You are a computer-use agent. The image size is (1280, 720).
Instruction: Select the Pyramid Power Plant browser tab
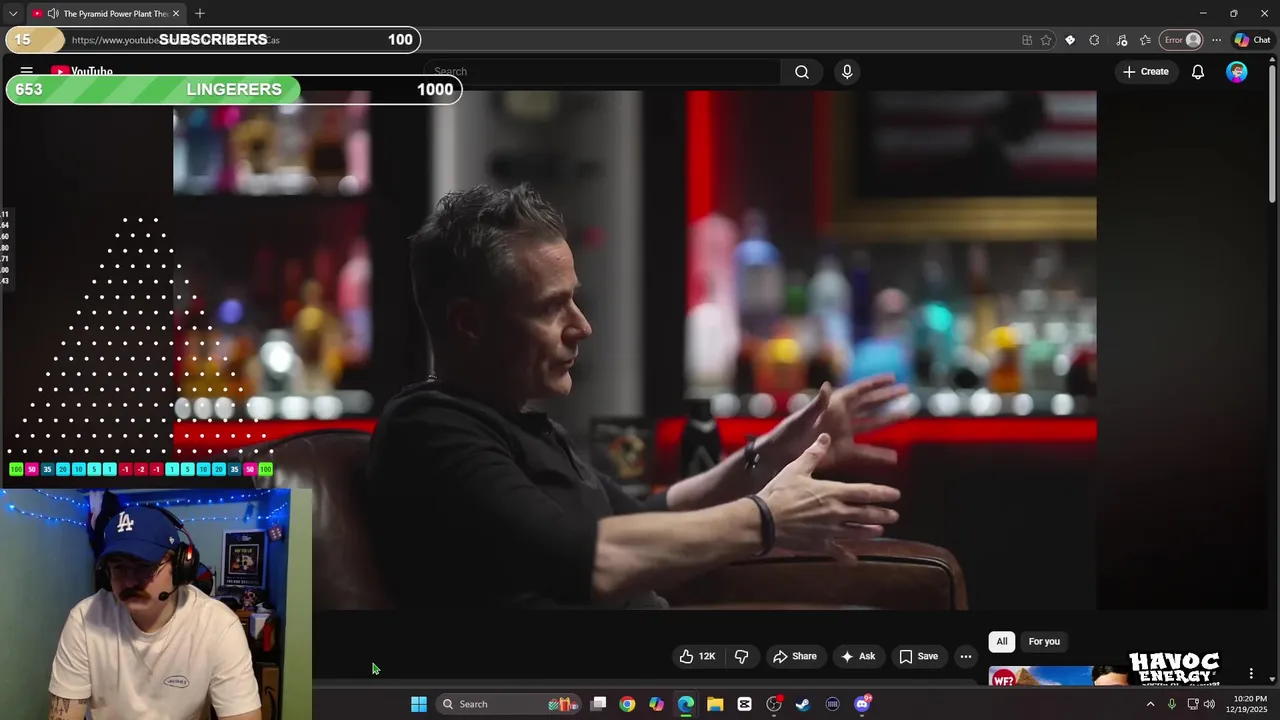(x=106, y=13)
